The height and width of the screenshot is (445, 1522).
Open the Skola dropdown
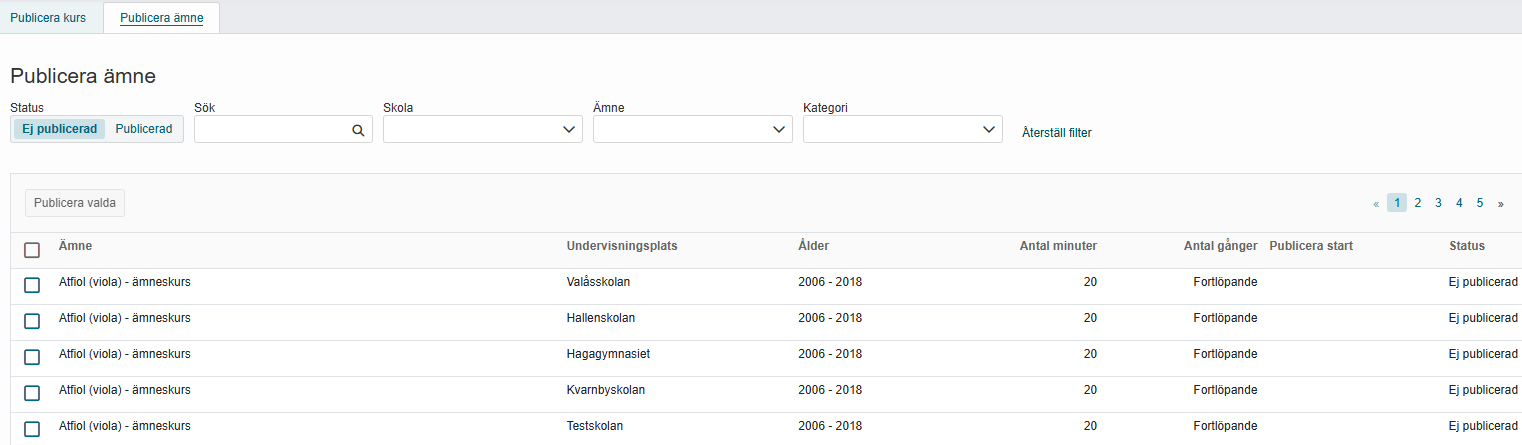point(483,129)
